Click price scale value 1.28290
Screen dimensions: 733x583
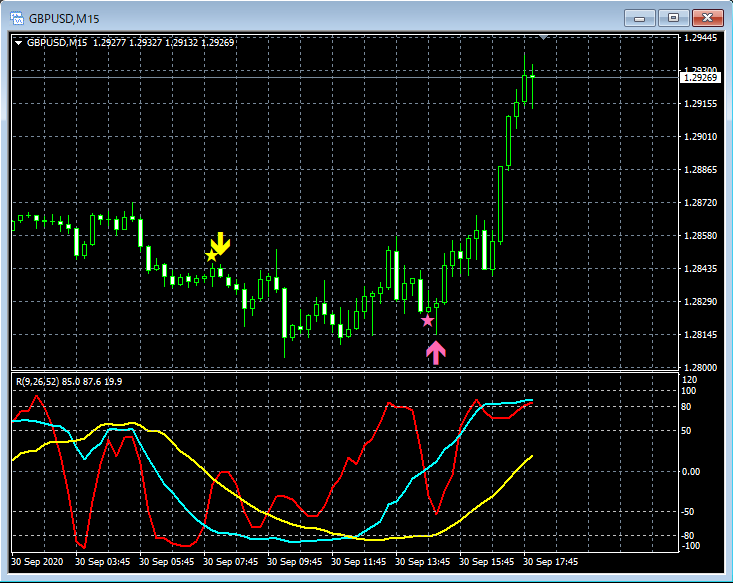coord(700,302)
